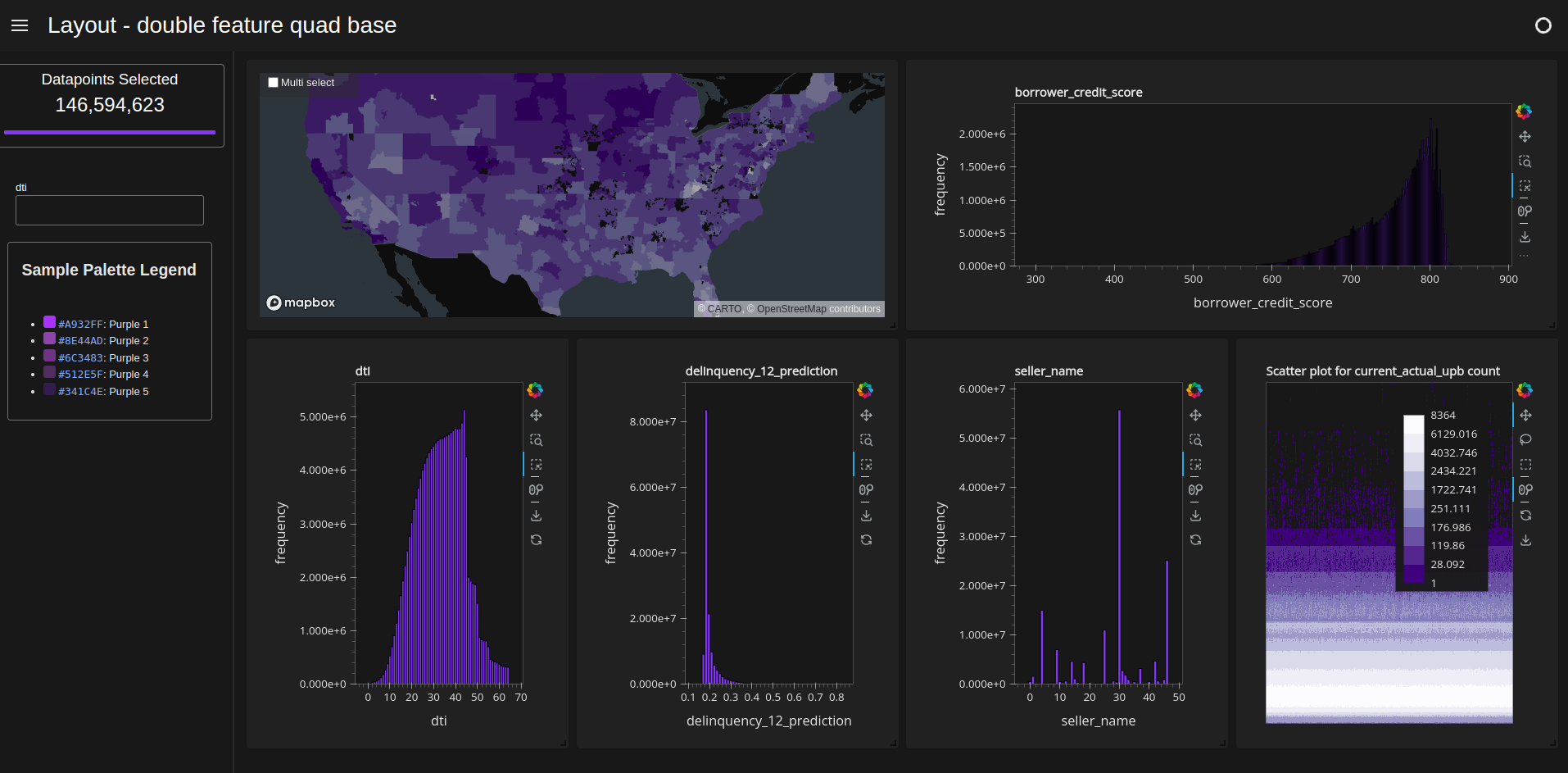
Task: Expand toolbar overflow dots on borrower_credit_score chart
Action: 1524,256
